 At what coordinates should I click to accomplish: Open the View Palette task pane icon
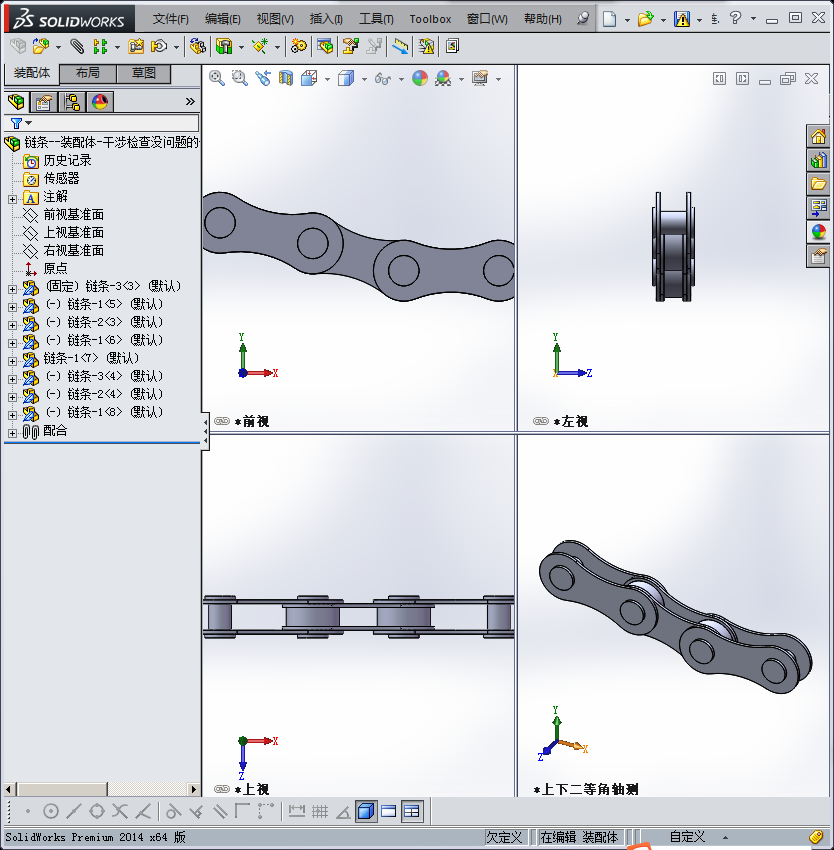818,208
